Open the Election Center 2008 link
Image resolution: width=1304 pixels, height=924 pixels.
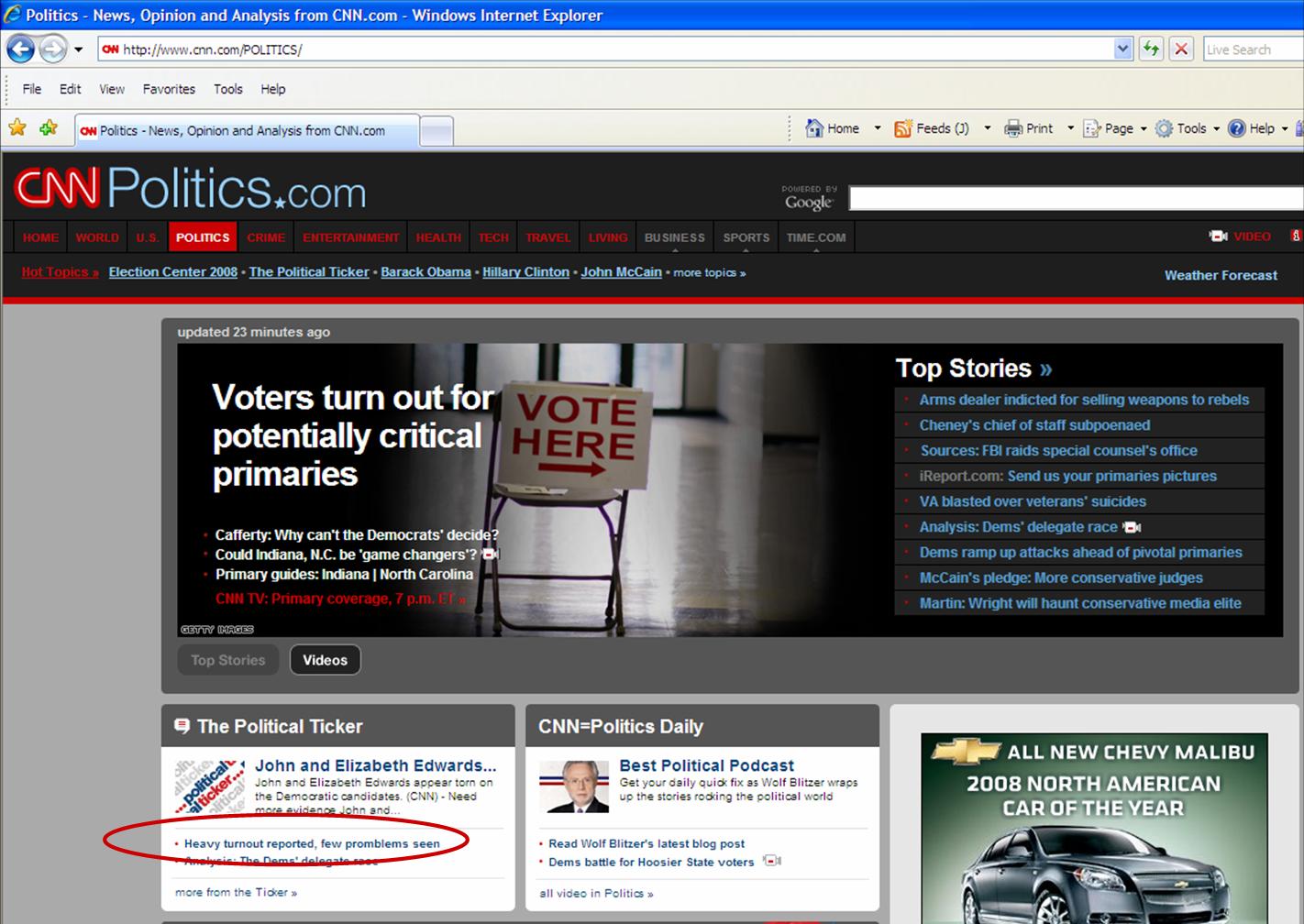click(173, 272)
